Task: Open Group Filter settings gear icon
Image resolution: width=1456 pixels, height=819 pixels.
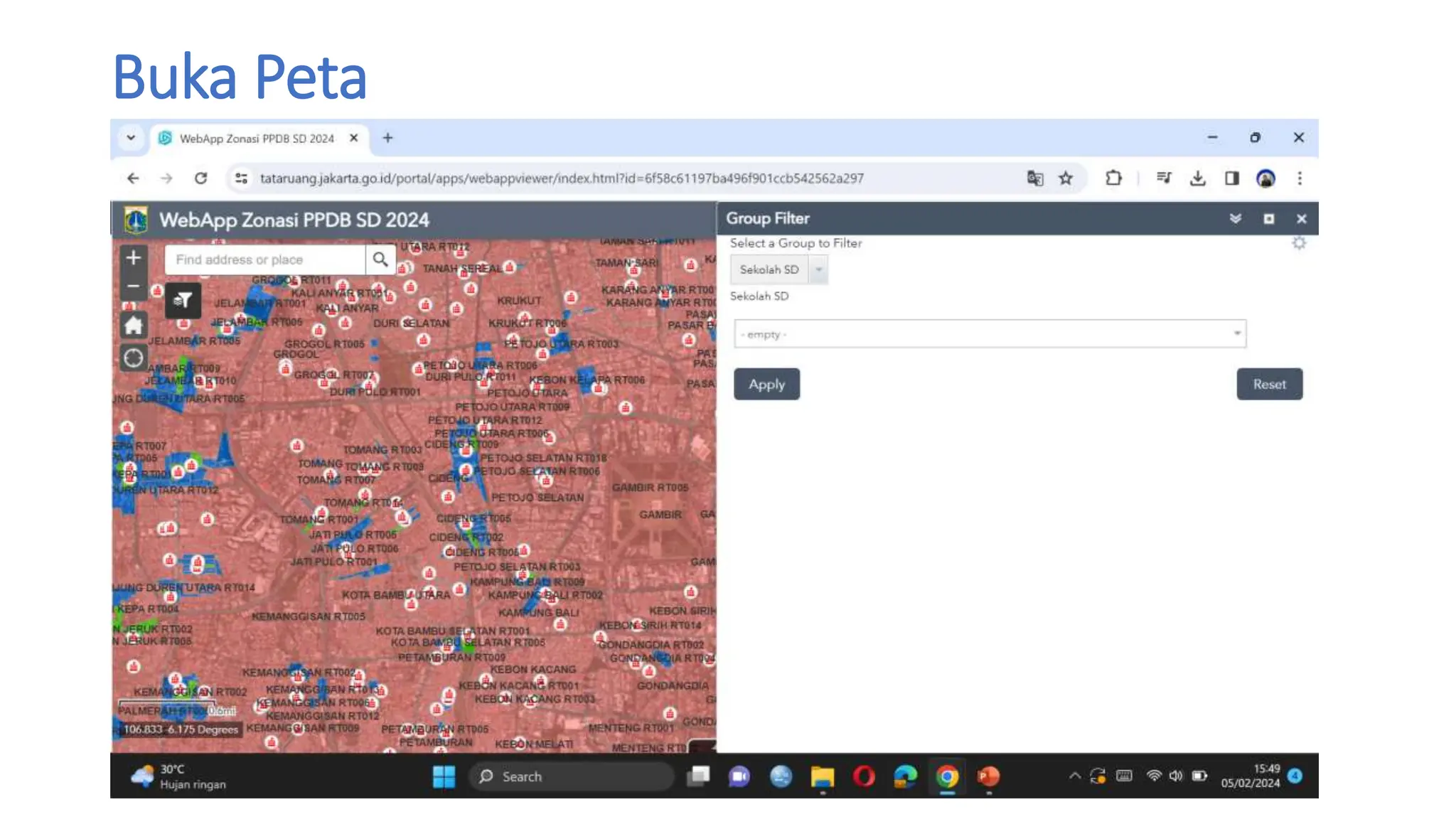Action: tap(1299, 244)
